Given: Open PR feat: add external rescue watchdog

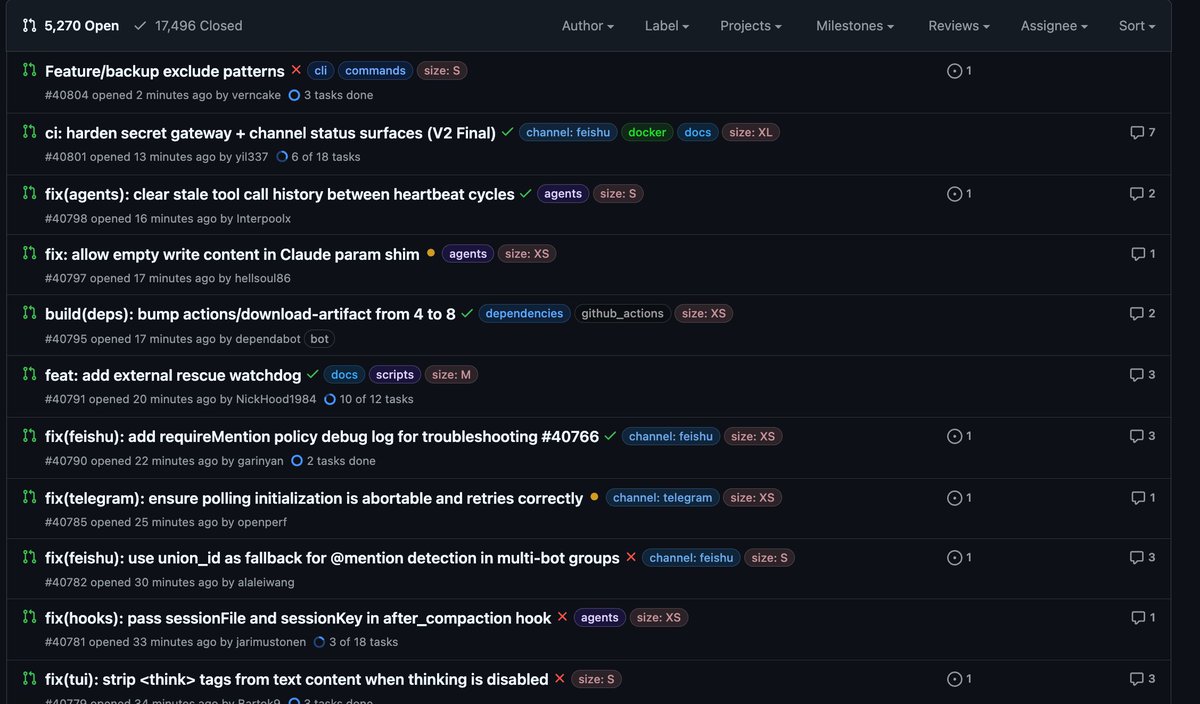Looking at the screenshot, I should [173, 375].
